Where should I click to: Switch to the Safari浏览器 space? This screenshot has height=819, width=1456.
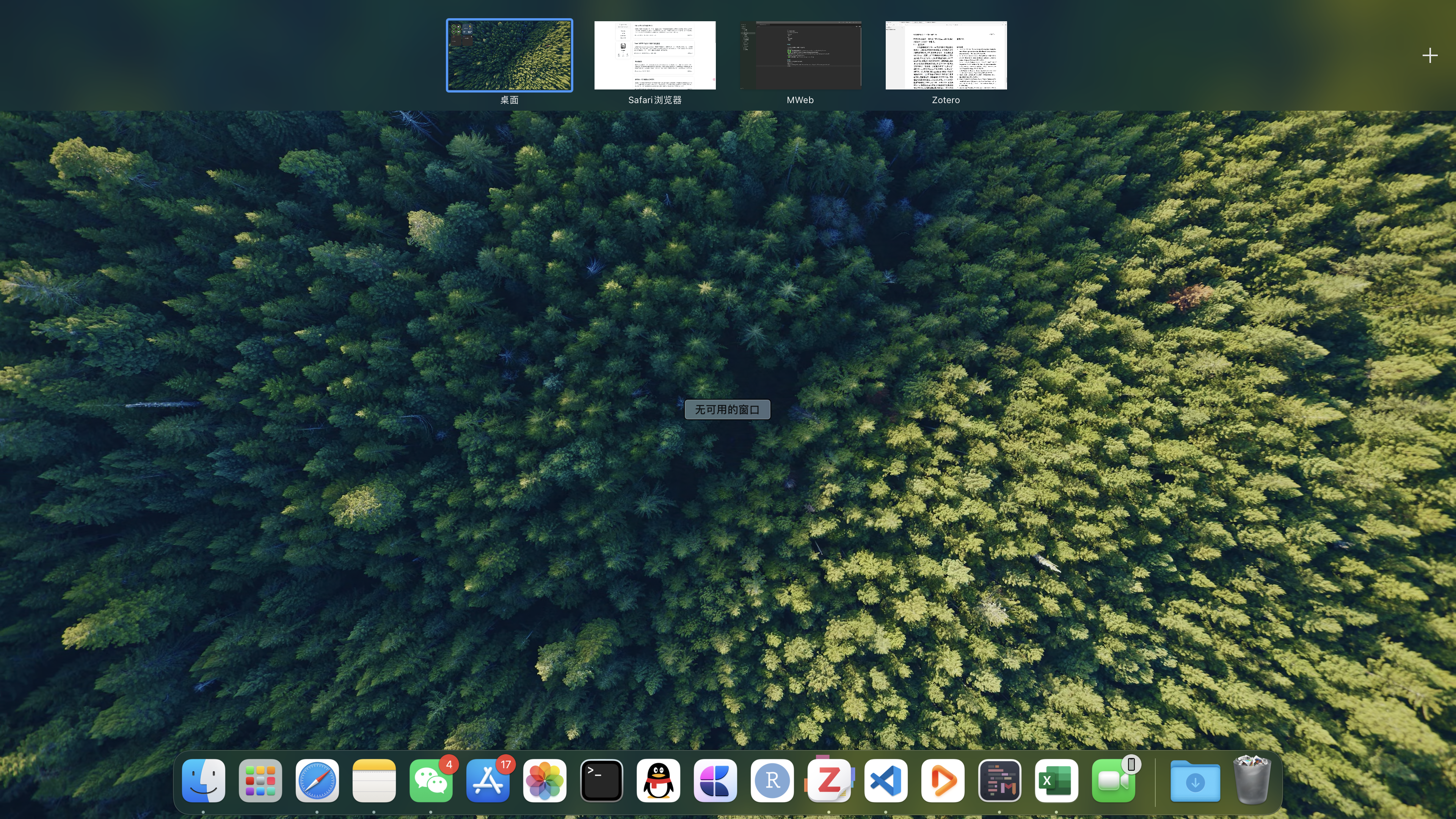point(654,55)
